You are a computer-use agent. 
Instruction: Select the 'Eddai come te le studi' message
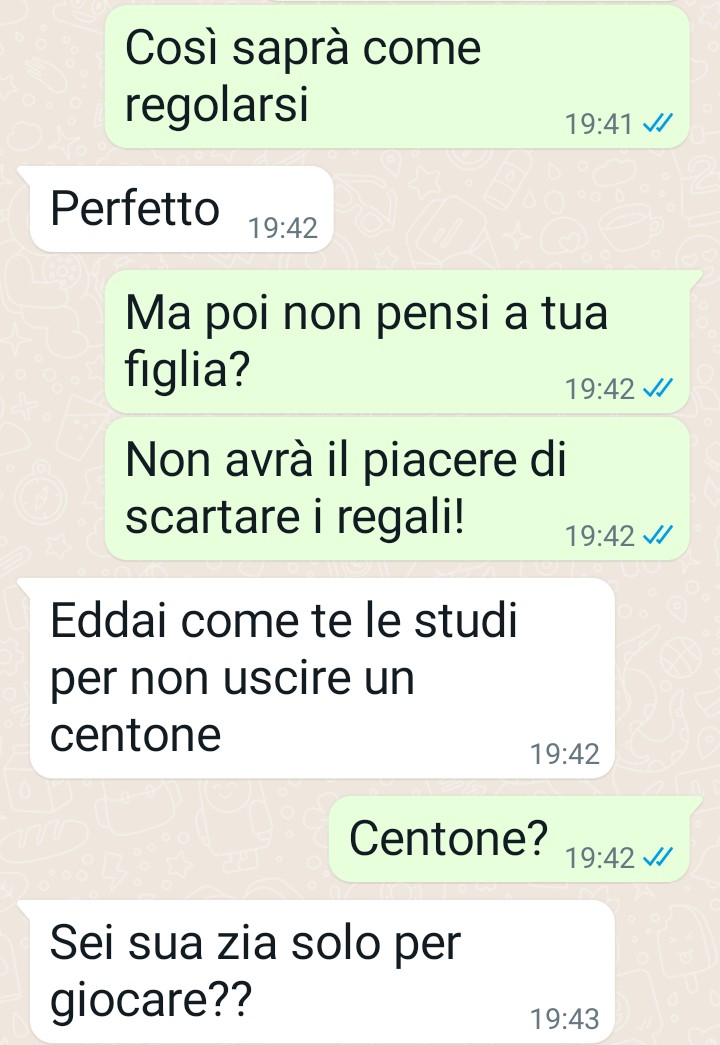(321, 678)
